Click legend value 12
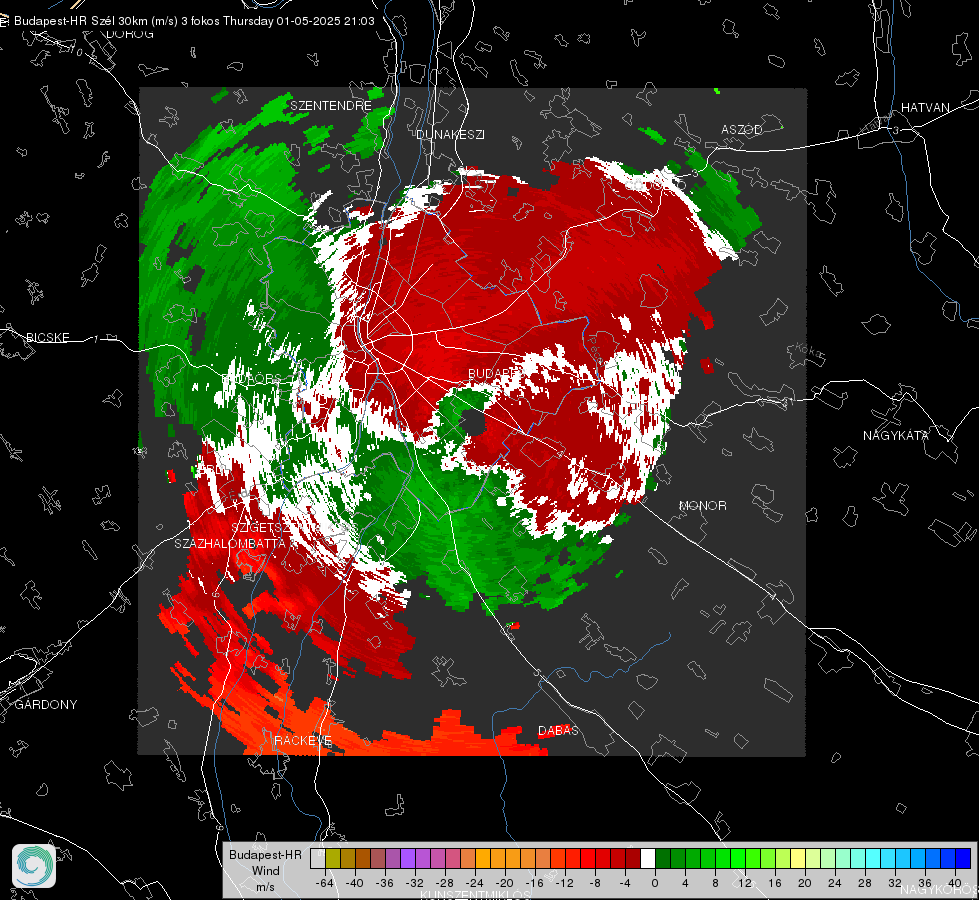 click(x=745, y=883)
